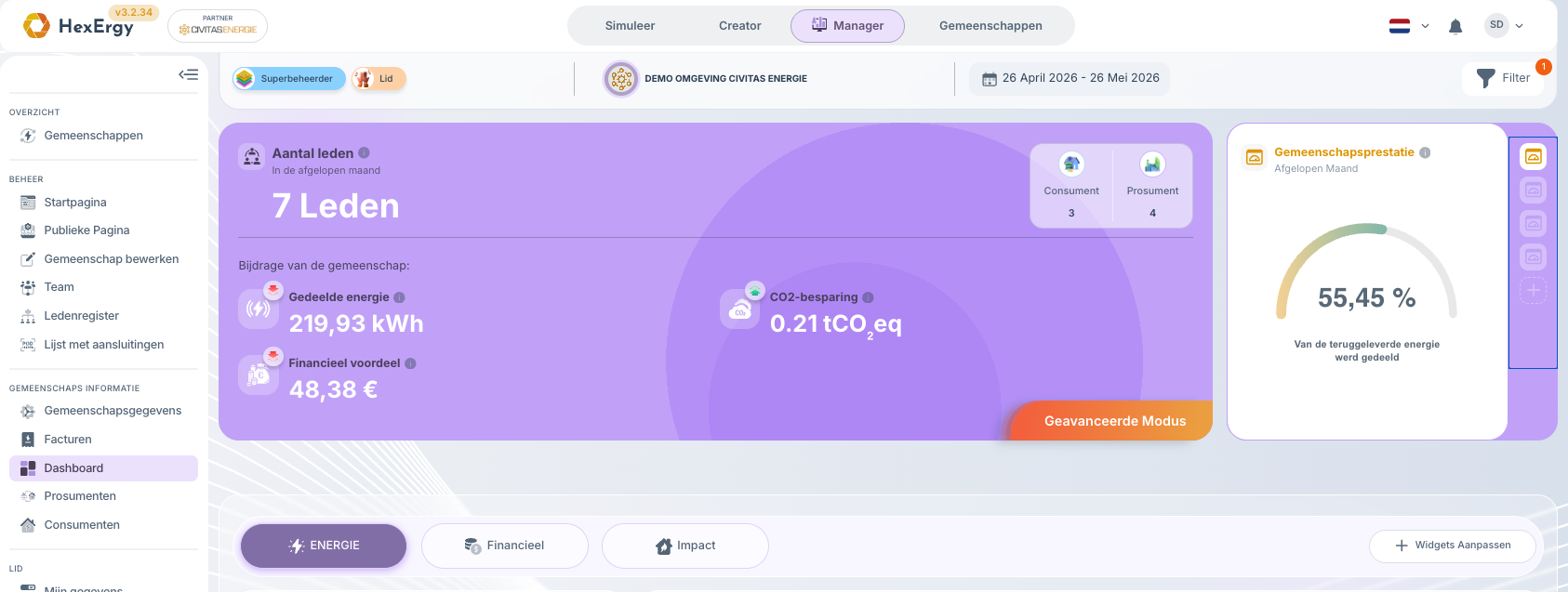Open Gemeenschappen in the sidebar overview

[103, 136]
